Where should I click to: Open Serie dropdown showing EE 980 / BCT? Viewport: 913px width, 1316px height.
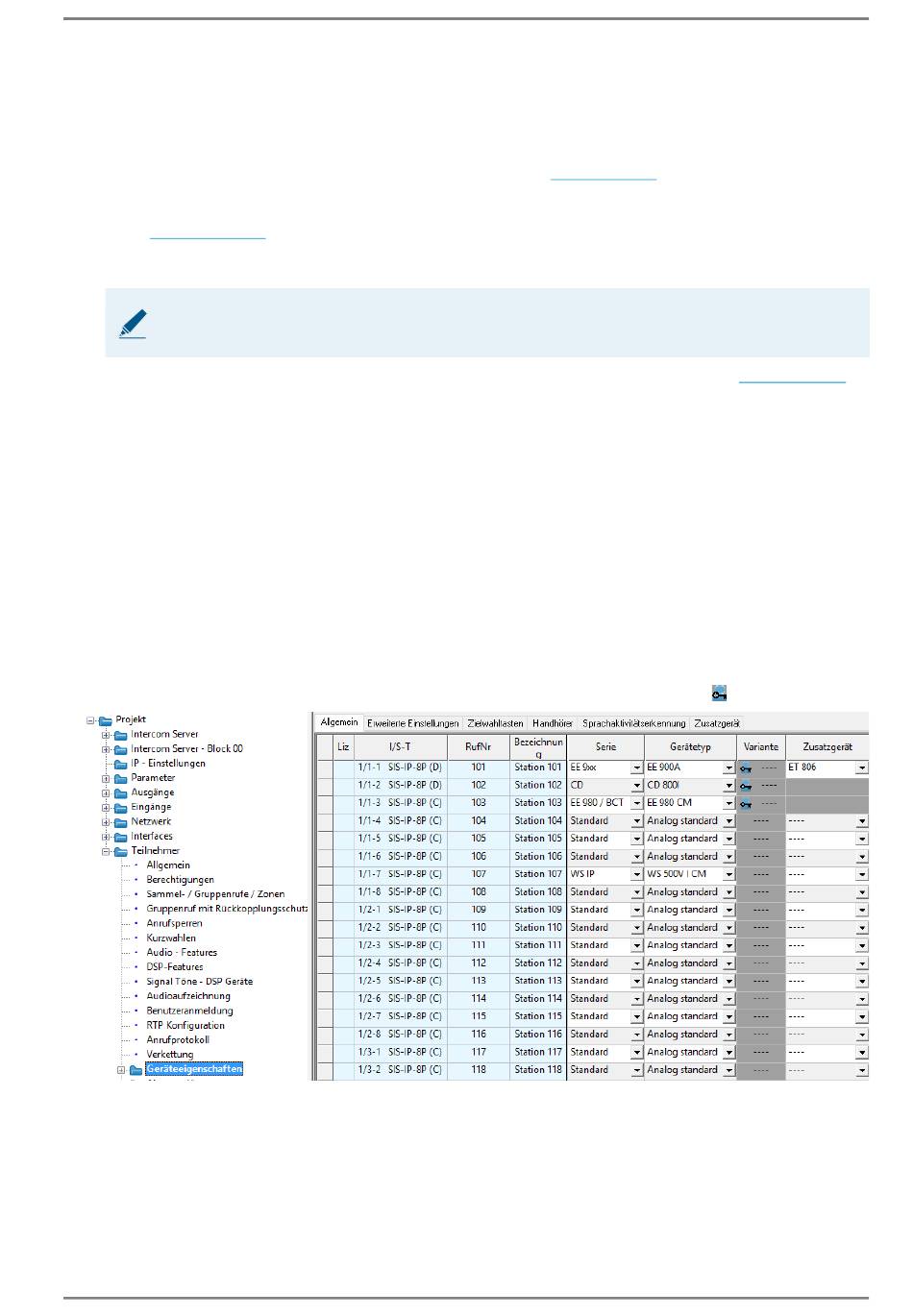coord(636,803)
